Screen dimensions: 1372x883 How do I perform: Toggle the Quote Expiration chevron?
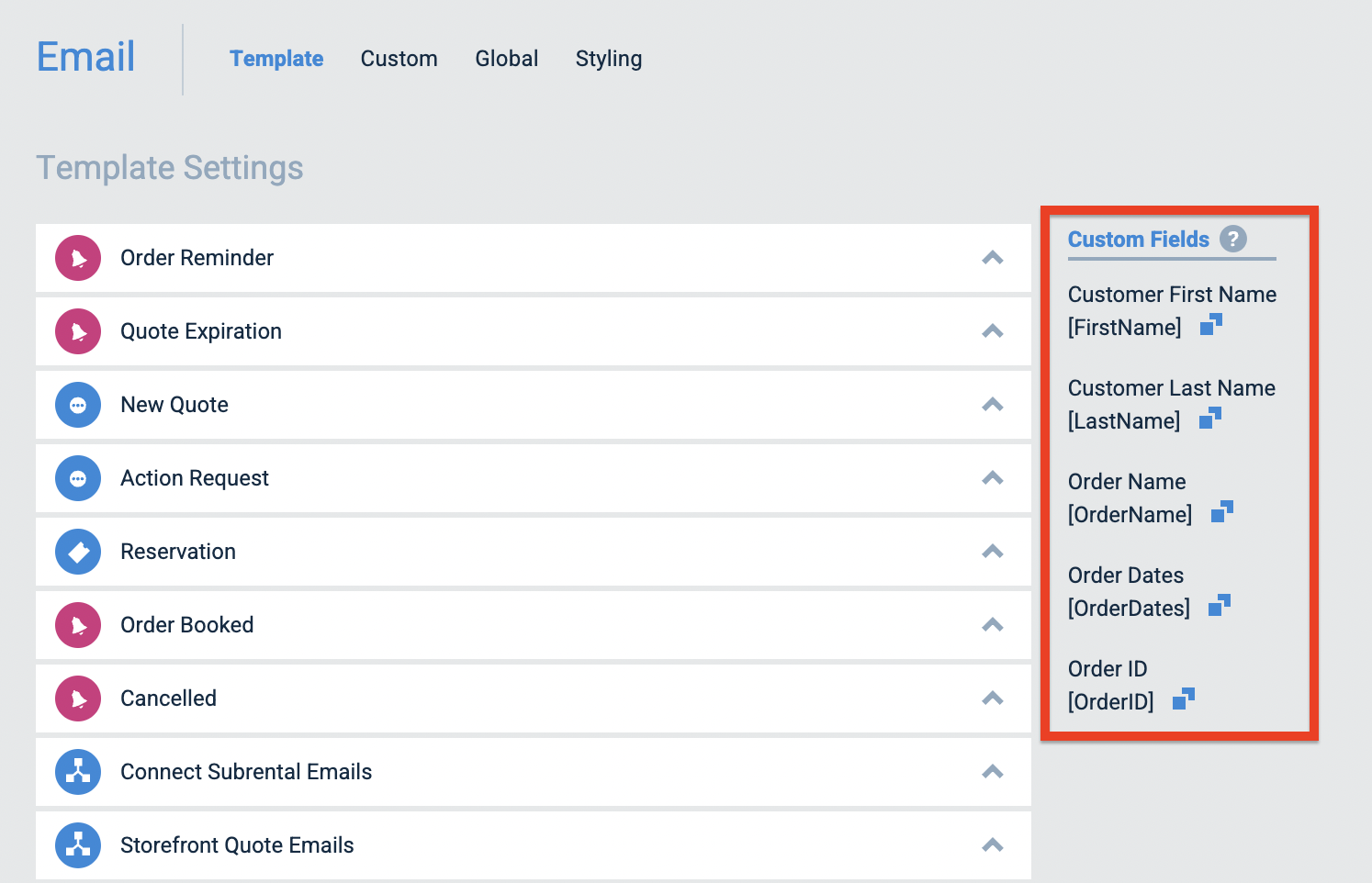(993, 331)
